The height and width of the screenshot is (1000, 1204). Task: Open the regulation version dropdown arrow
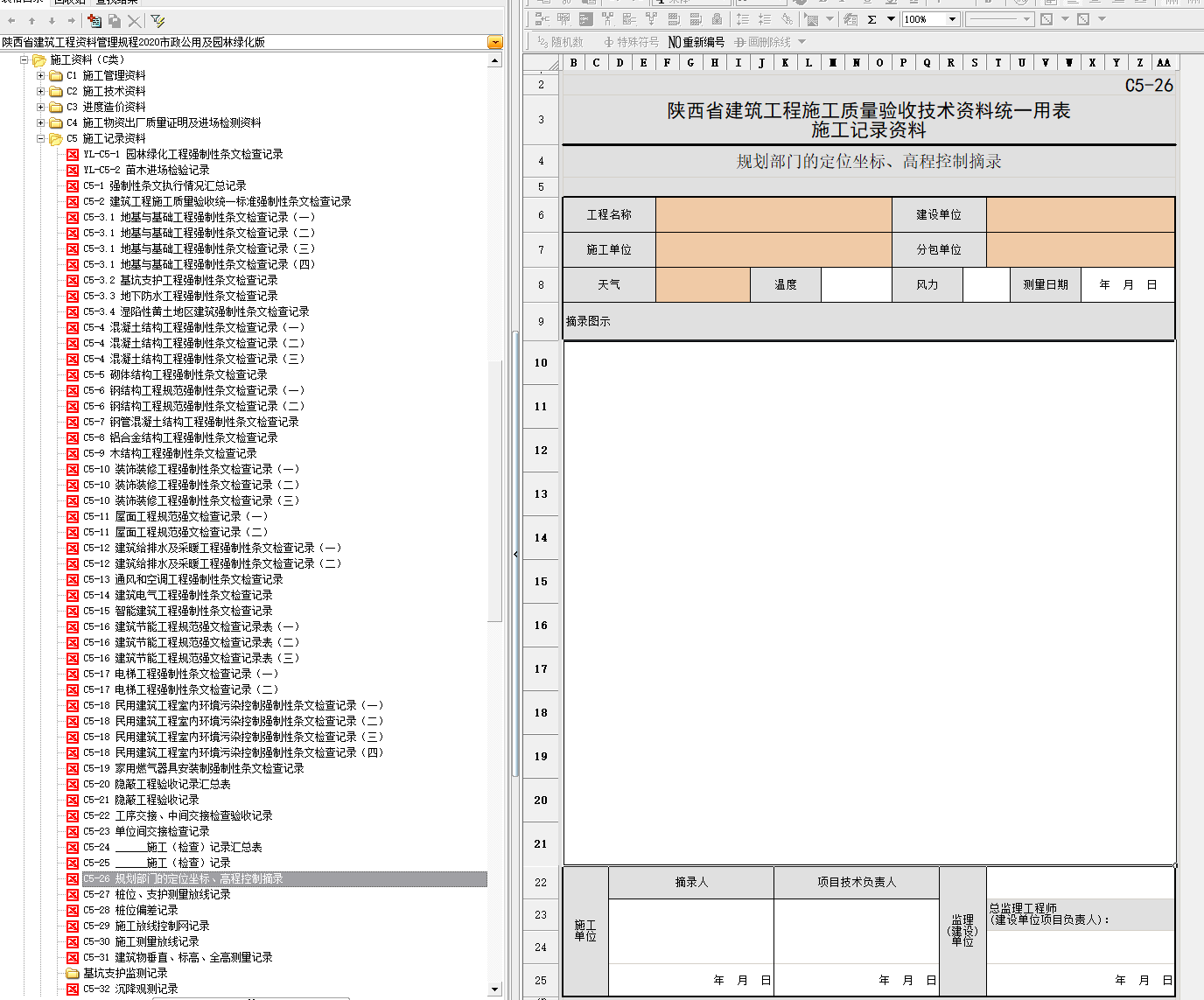point(495,42)
